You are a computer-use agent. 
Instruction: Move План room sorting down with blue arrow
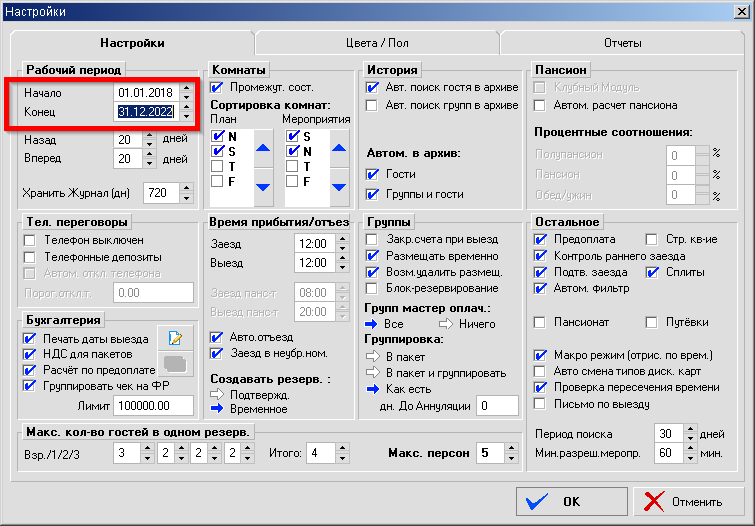(263, 186)
